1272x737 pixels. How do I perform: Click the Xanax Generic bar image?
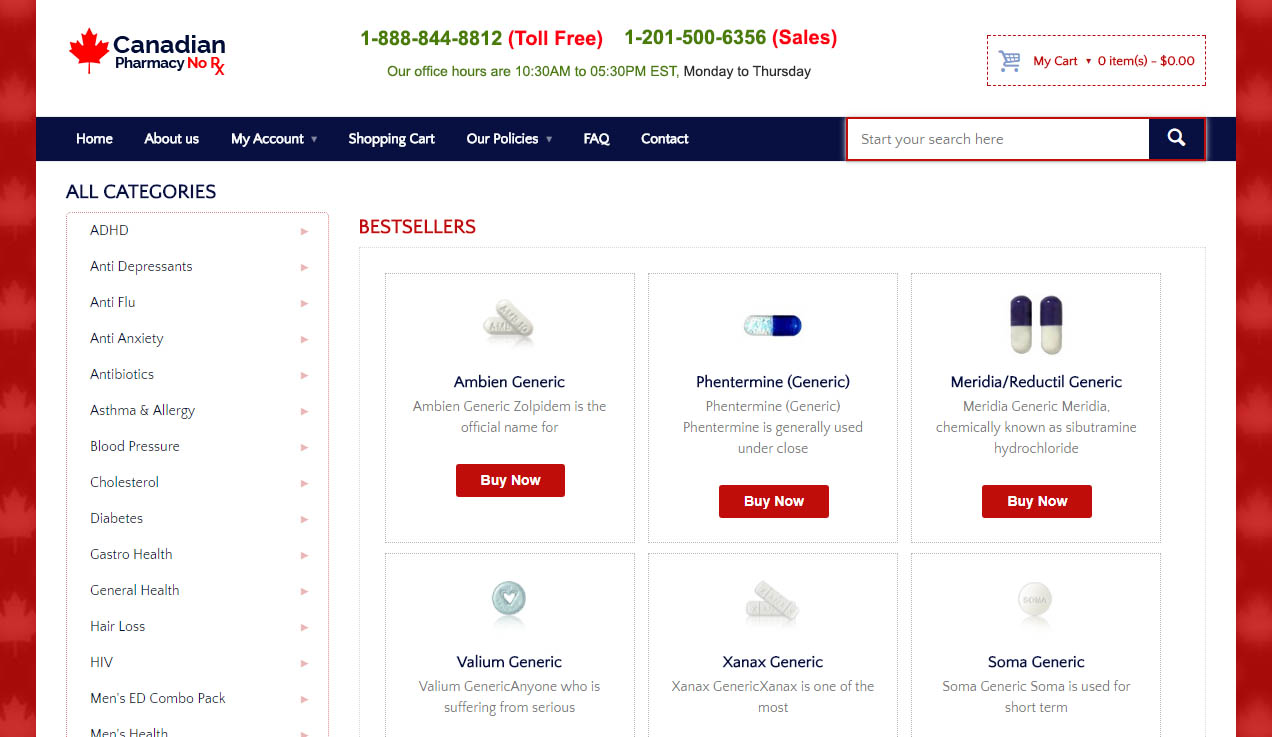click(x=772, y=603)
